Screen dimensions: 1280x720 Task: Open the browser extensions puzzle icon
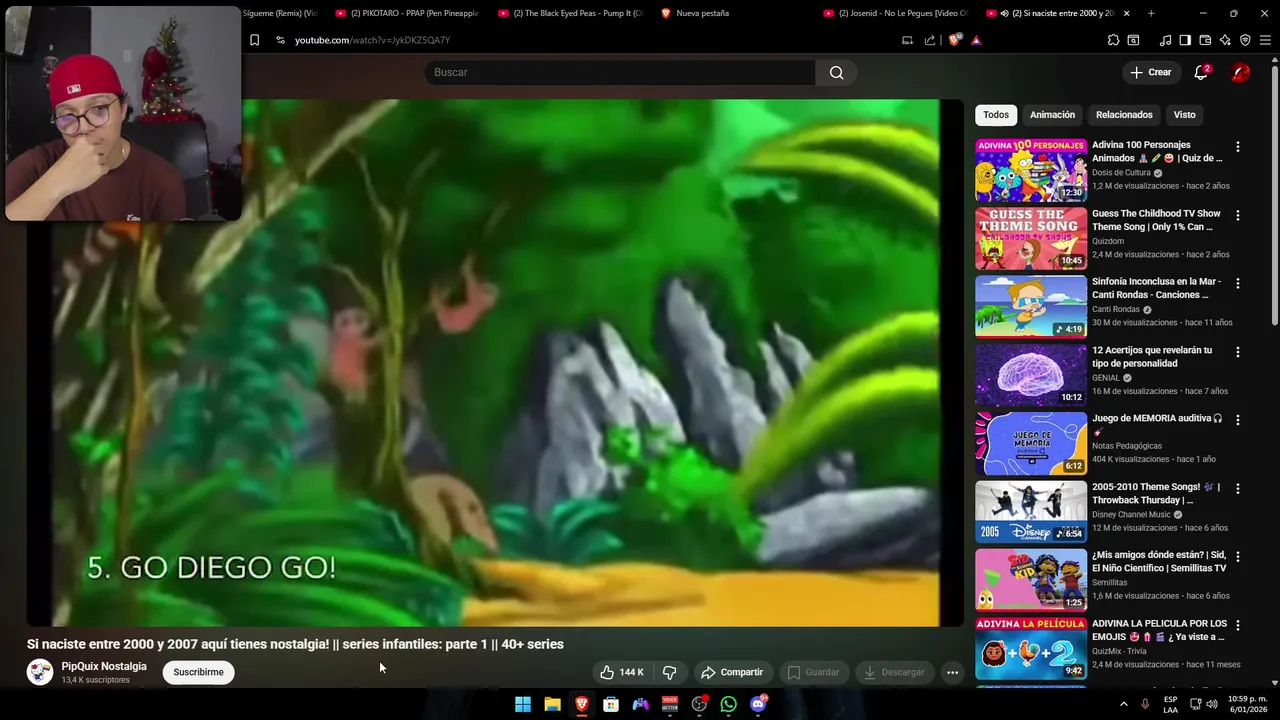click(1113, 40)
